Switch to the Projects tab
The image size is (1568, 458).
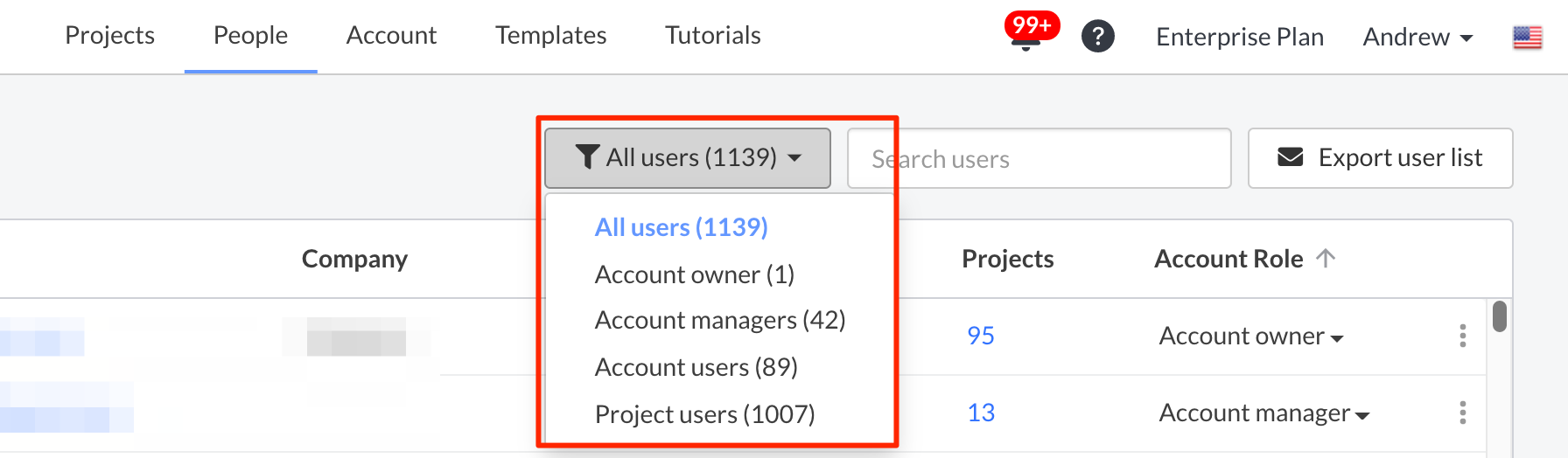(x=109, y=36)
